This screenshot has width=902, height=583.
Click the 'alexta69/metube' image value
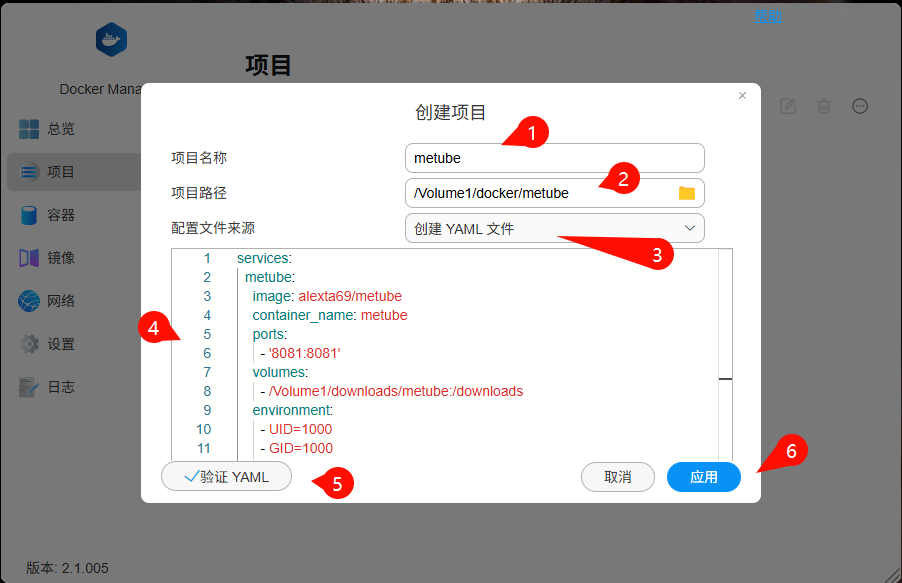click(x=350, y=296)
